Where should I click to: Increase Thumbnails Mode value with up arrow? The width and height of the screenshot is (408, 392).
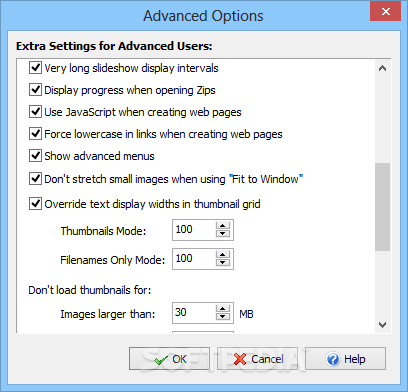(x=223, y=226)
